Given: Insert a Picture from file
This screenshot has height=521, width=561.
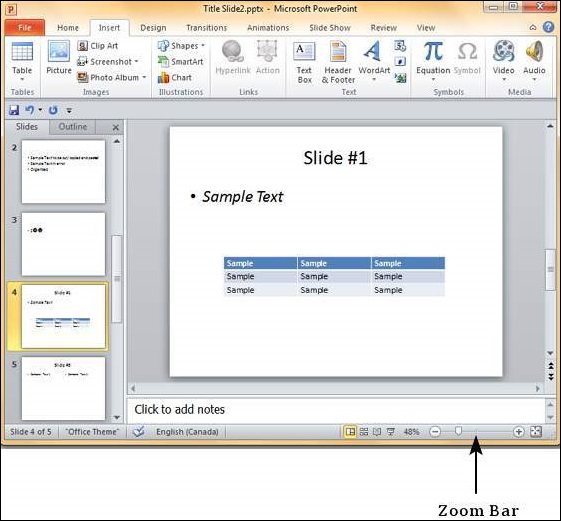Looking at the screenshot, I should tap(59, 57).
